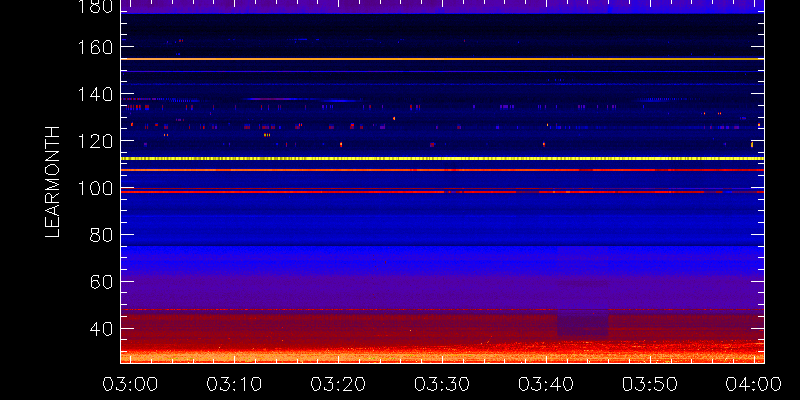Screen dimensions: 800x400
Task: Click the 100 frequency label
Action: tap(95, 188)
